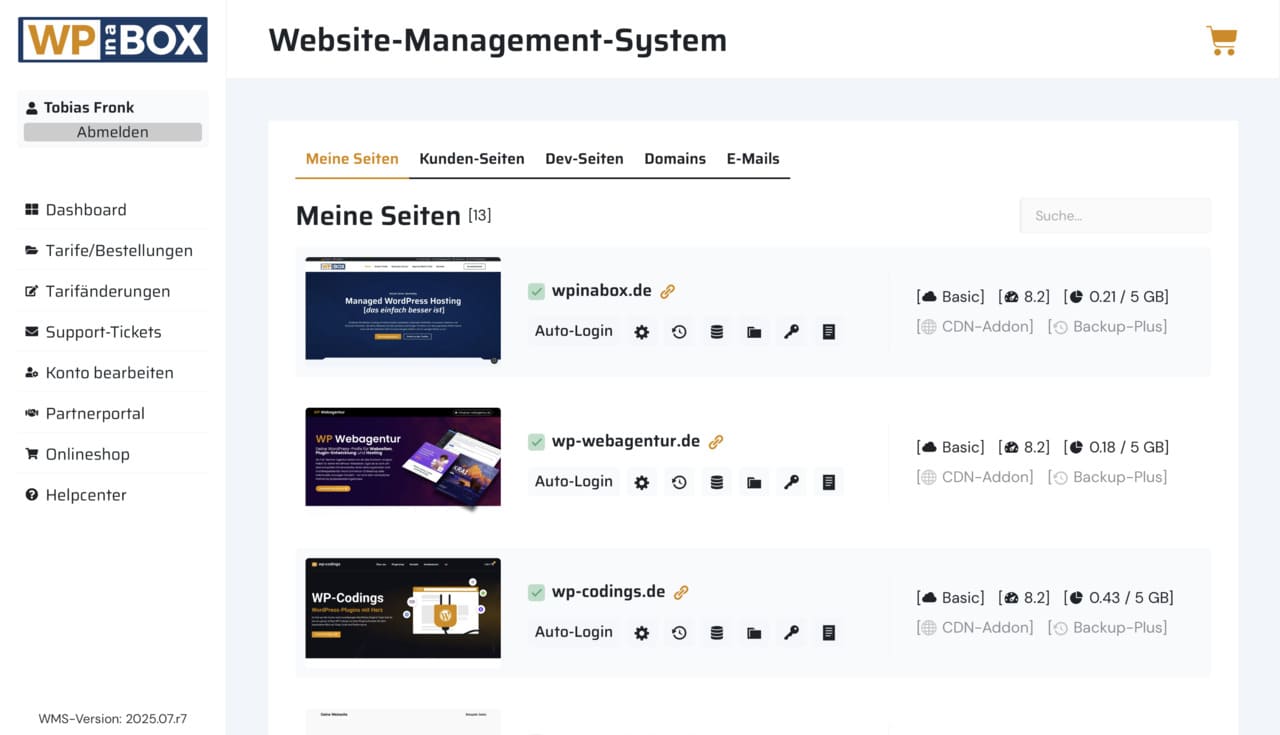
Task: Open file manager folder for wp-codings.de
Action: (x=754, y=633)
